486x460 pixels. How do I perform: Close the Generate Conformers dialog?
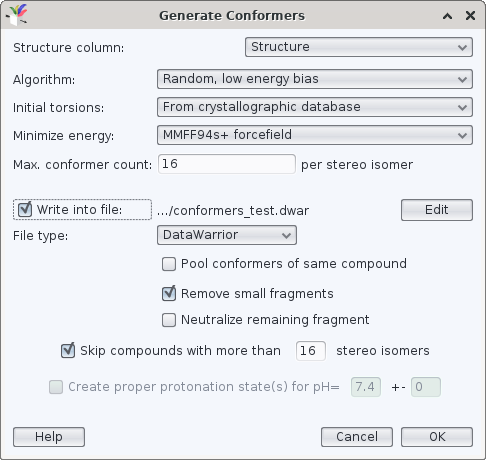click(470, 15)
